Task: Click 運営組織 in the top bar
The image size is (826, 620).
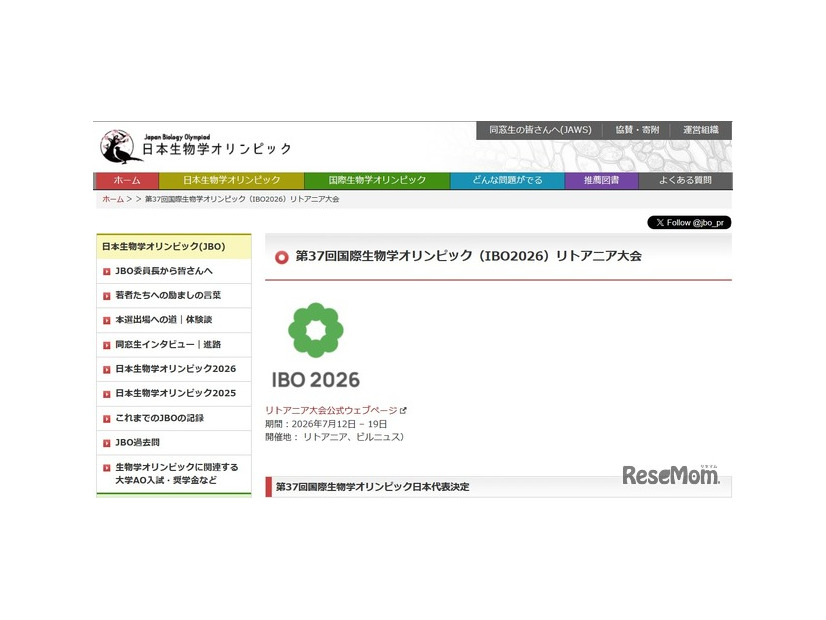Action: point(701,130)
